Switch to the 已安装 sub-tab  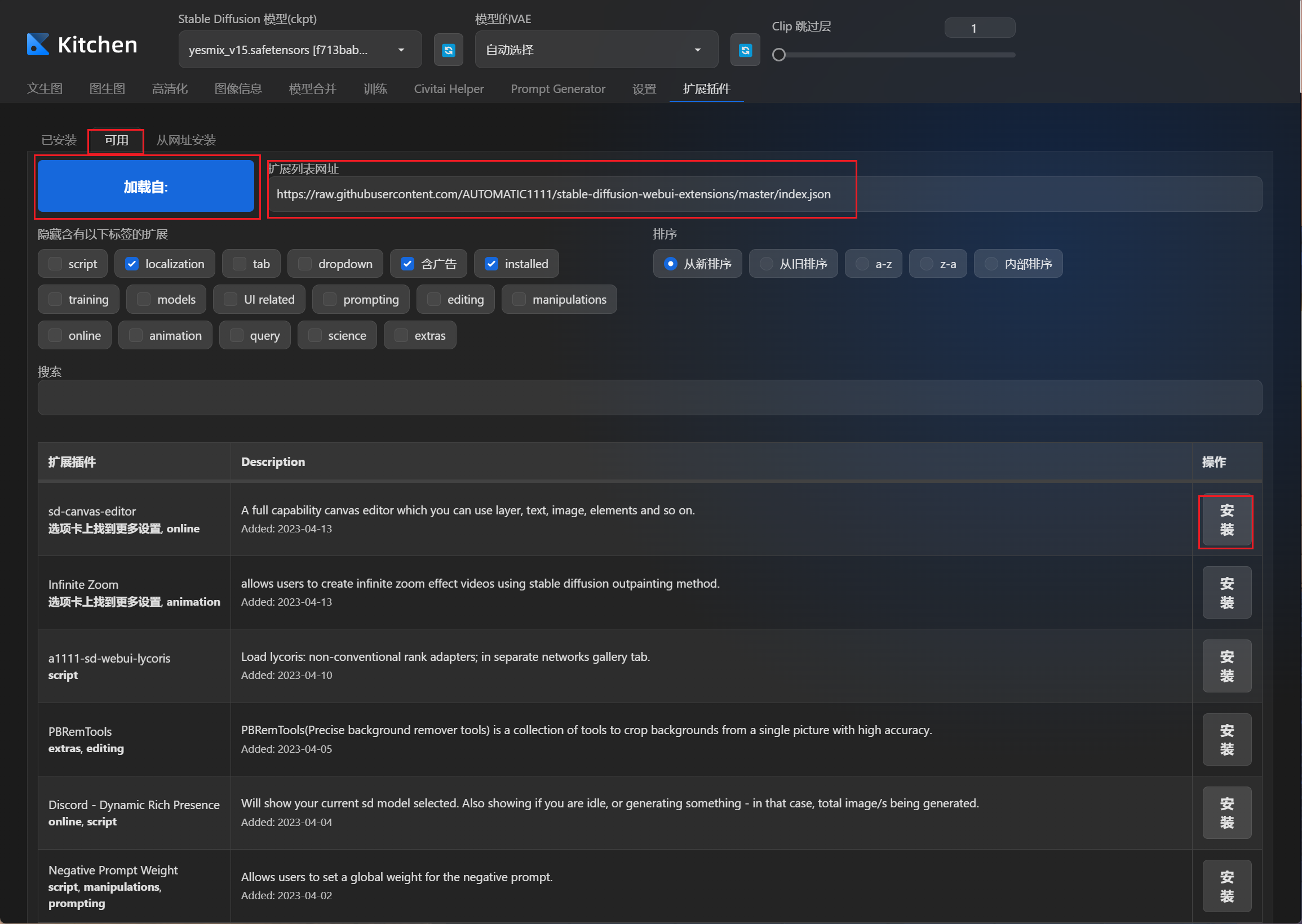tap(59, 140)
